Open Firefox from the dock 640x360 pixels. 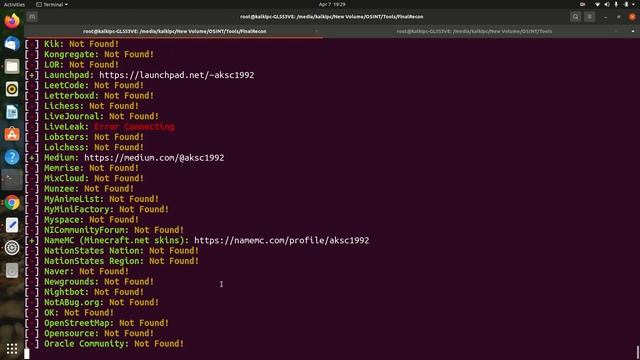coord(12,21)
